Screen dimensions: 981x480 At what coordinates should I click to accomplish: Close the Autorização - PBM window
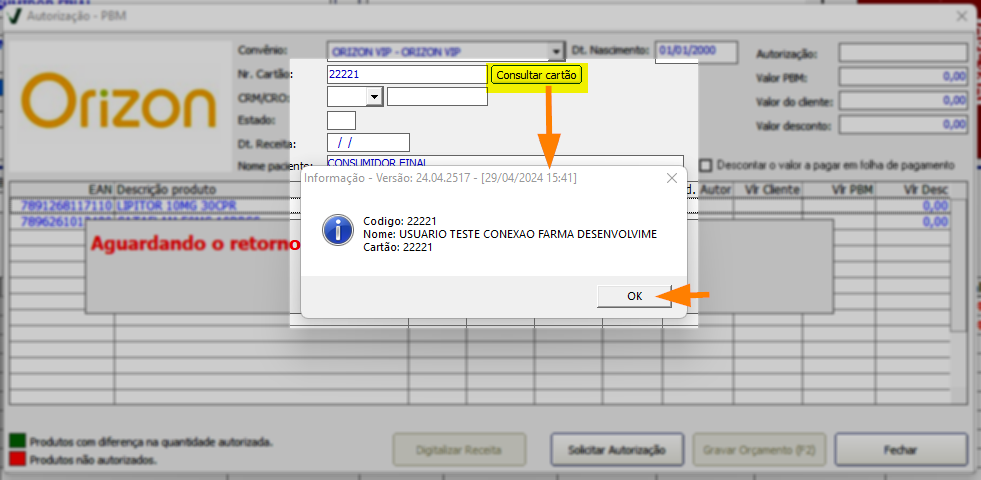(x=962, y=16)
